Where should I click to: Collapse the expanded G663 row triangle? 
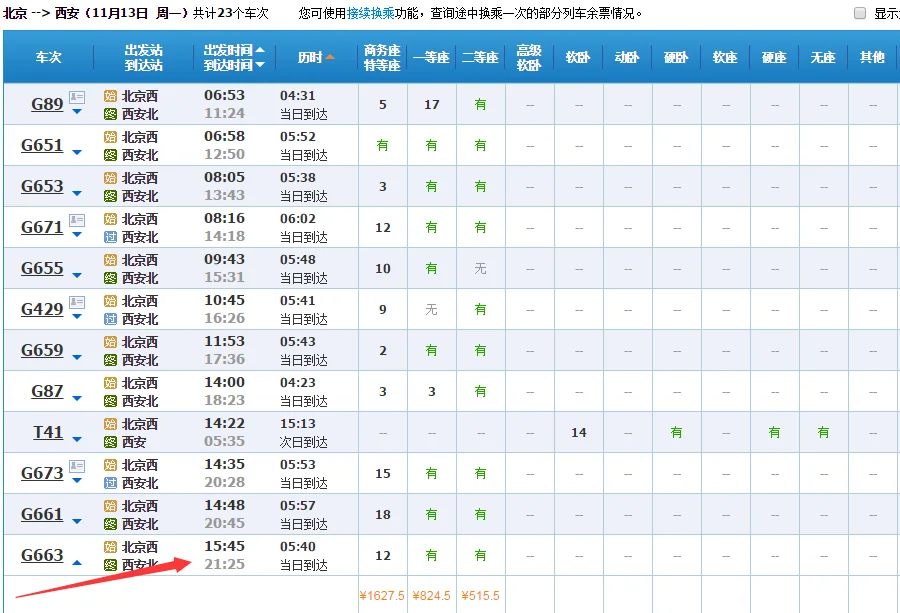pyautogui.click(x=75, y=561)
